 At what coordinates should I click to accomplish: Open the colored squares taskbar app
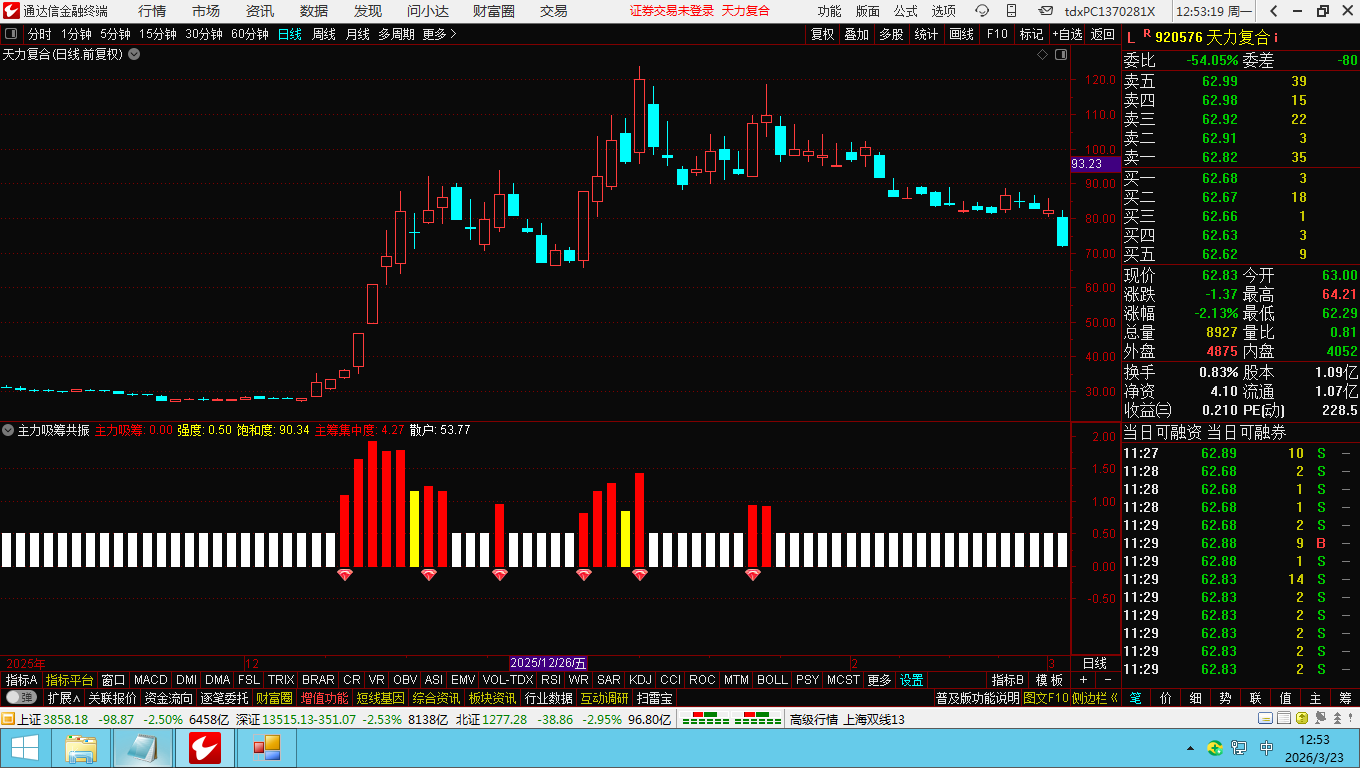pos(266,748)
